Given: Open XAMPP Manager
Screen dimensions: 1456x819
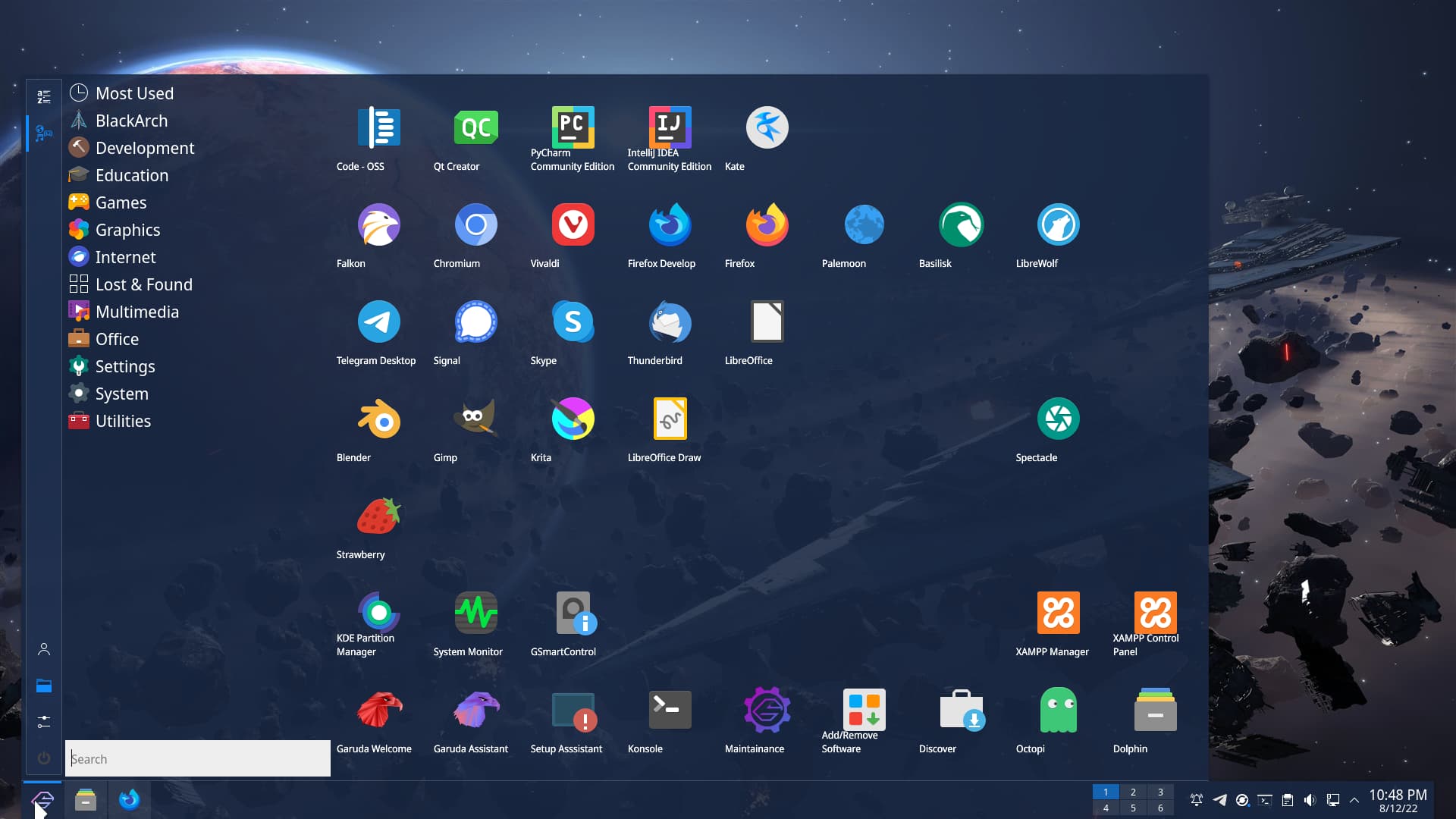Looking at the screenshot, I should [1058, 613].
